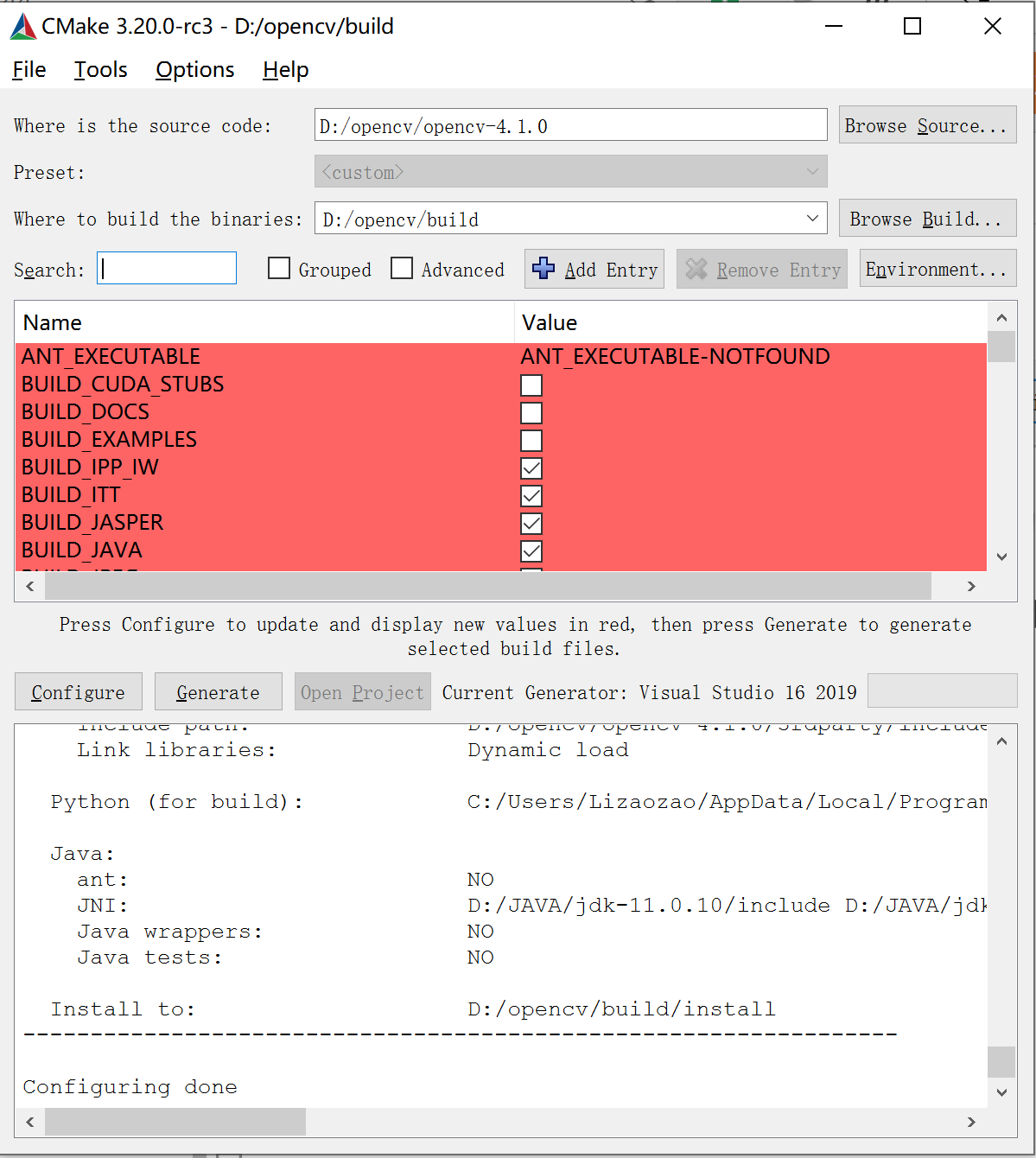Open the build binaries path dropdown
1036x1158 pixels.
[810, 218]
